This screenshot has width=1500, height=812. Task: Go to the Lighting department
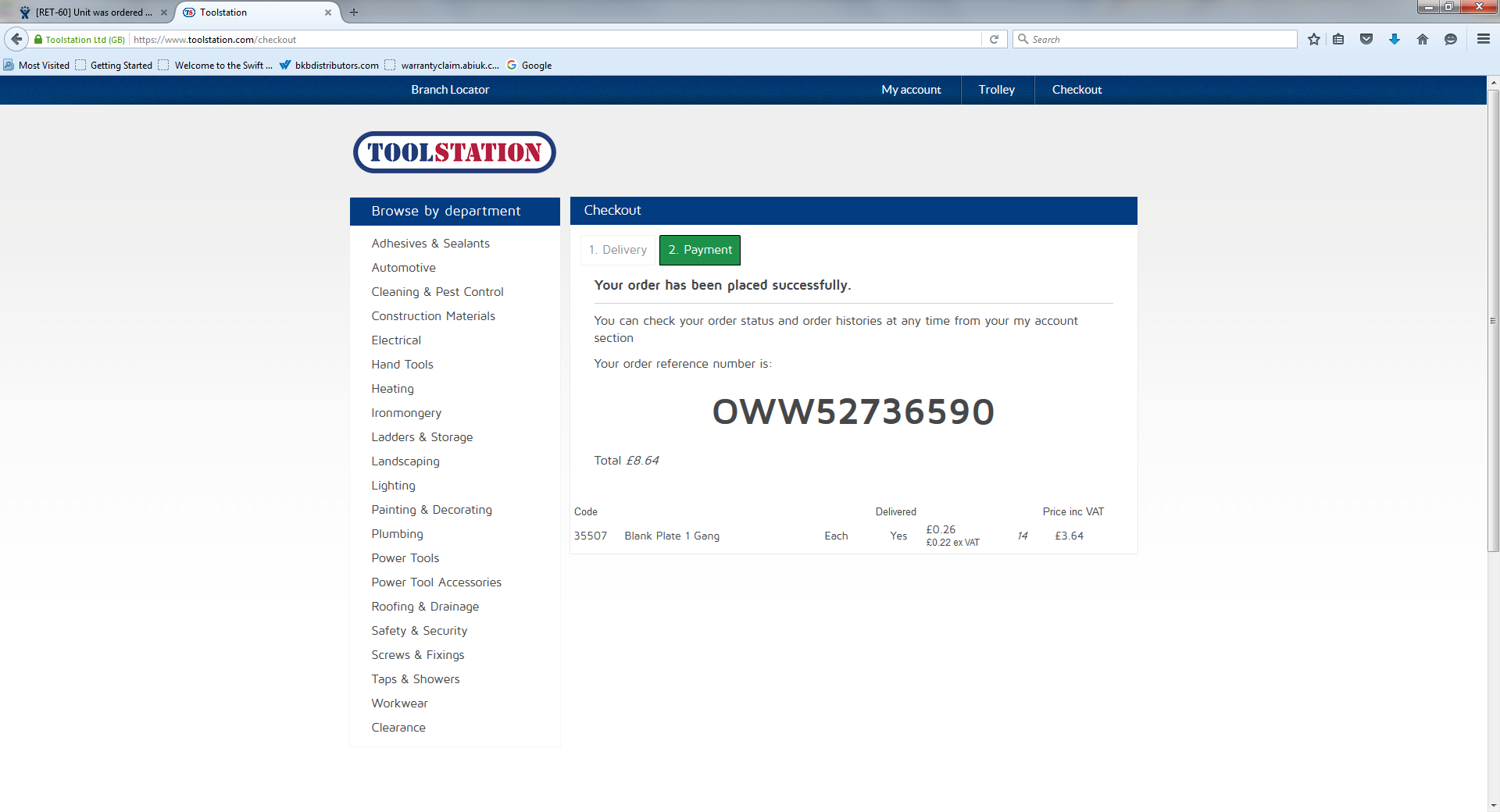(x=394, y=486)
